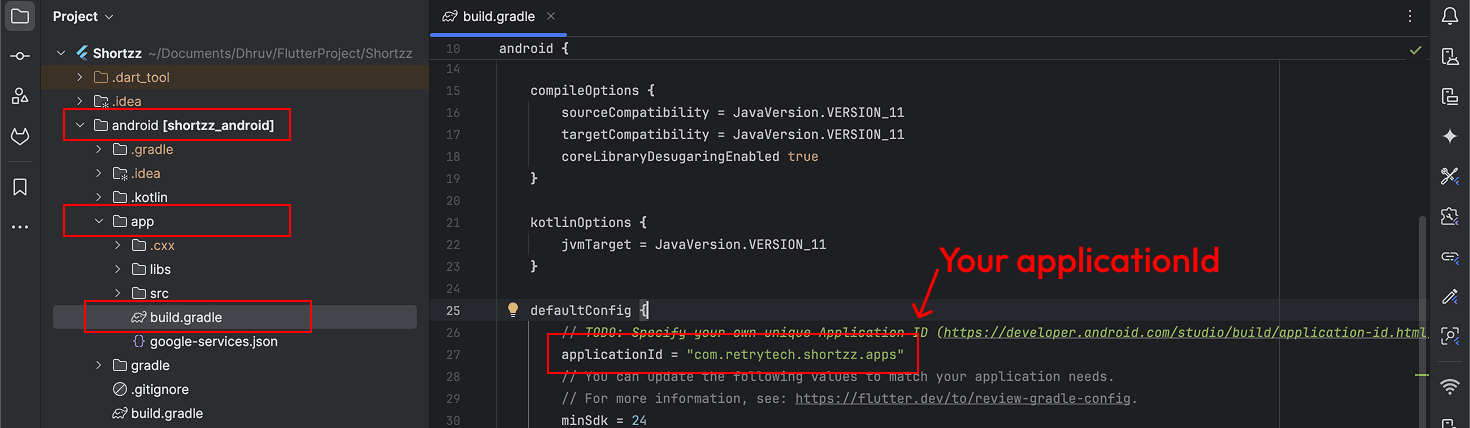1470x428 pixels.
Task: Open the editor tab options kebab menu
Action: point(1410,17)
